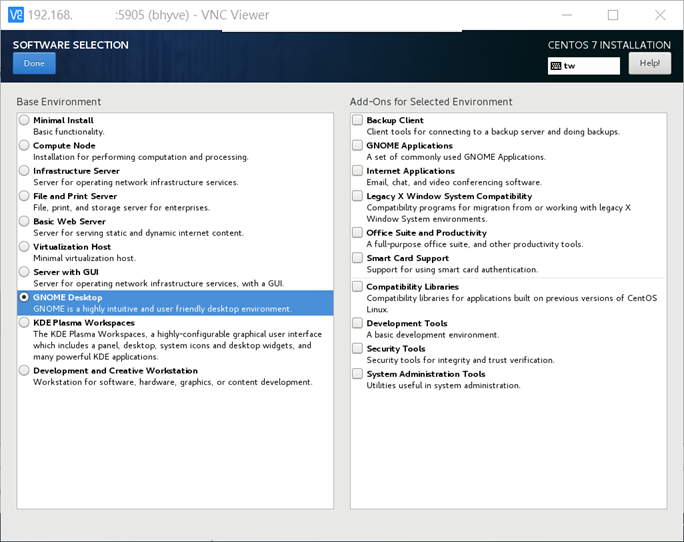Select Server with GUI radio button
The height and width of the screenshot is (542, 684).
(x=24, y=271)
